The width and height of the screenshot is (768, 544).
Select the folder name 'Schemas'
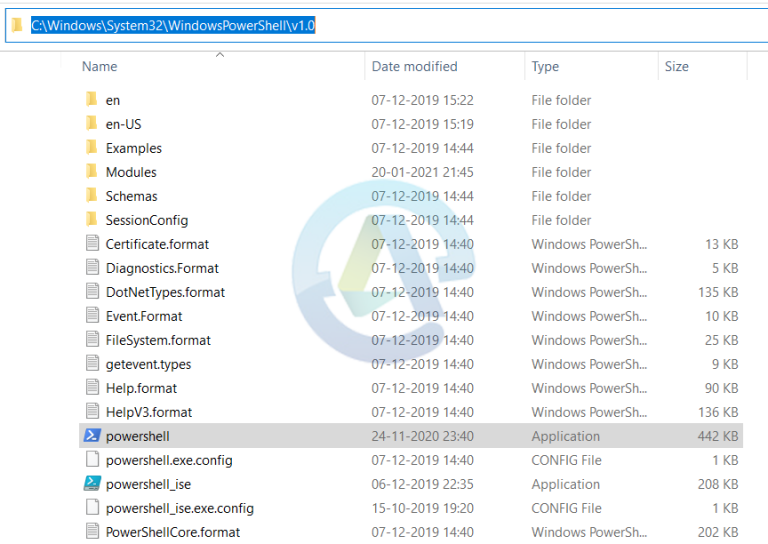[x=132, y=196]
